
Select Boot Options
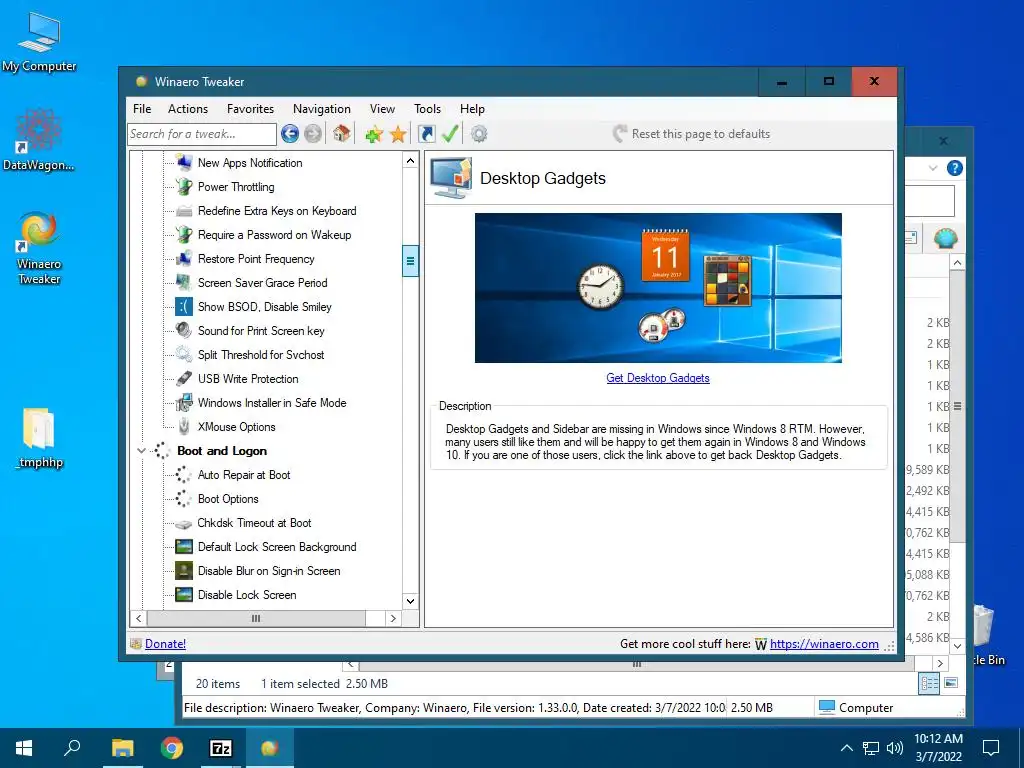click(x=228, y=499)
